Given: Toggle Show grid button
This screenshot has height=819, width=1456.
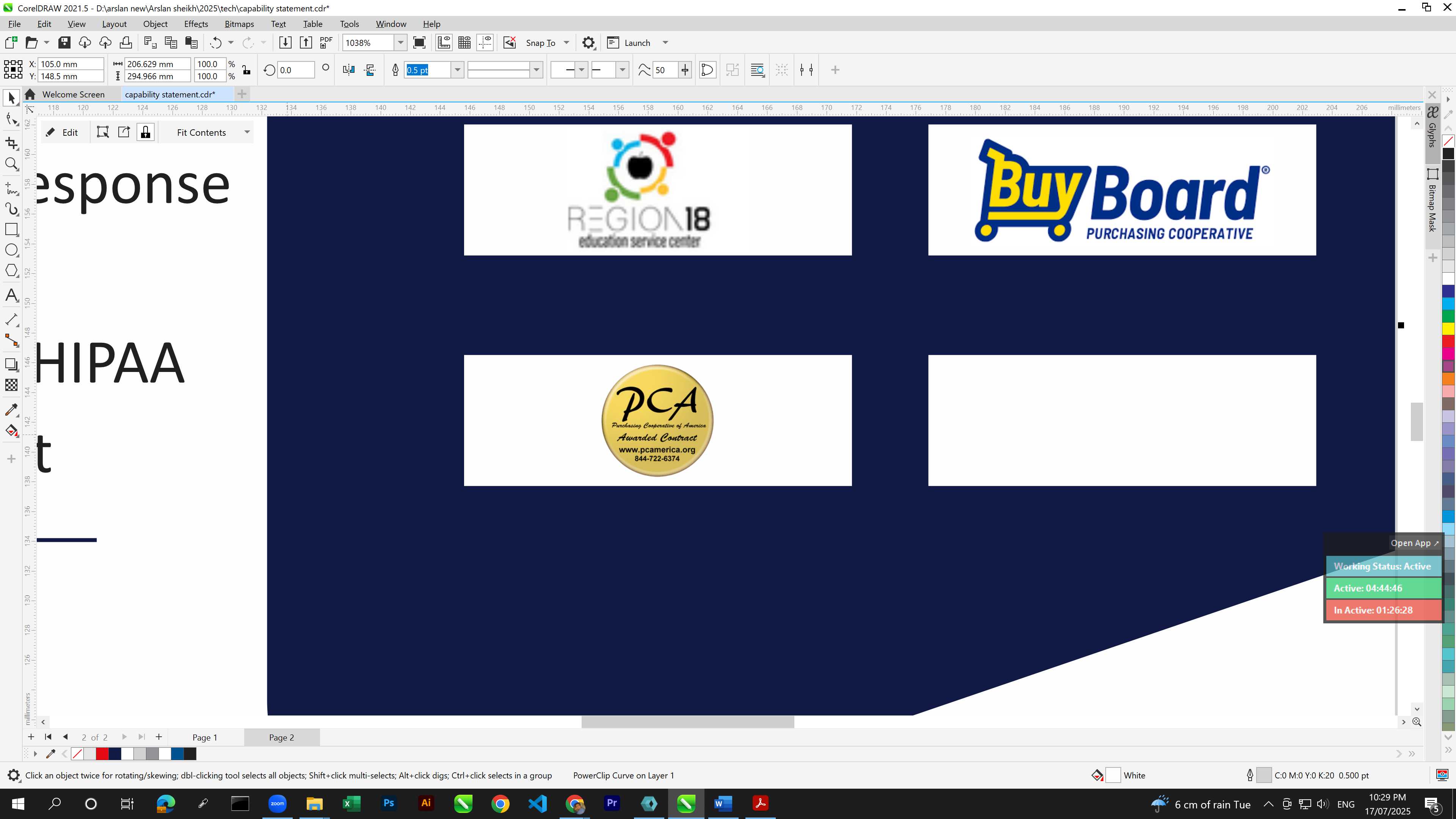Looking at the screenshot, I should (x=464, y=42).
